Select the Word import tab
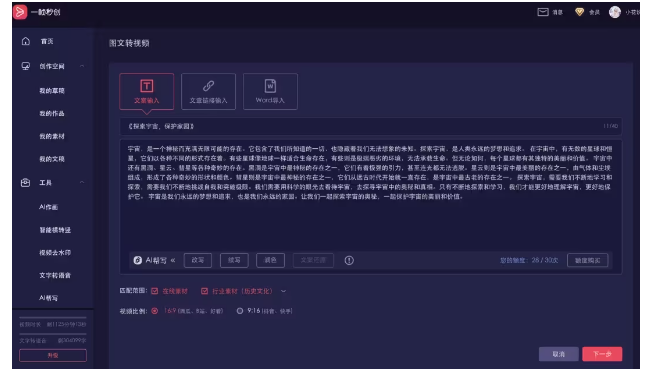 pyautogui.click(x=270, y=92)
